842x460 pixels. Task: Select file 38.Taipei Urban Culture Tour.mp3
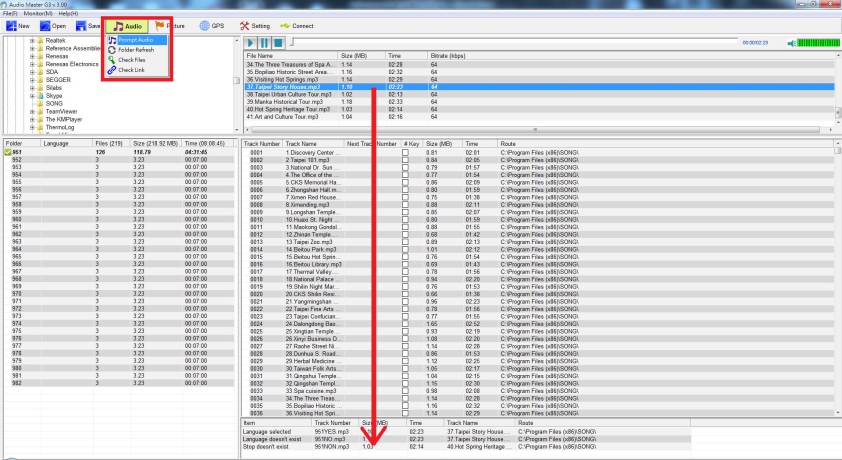click(x=539, y=94)
